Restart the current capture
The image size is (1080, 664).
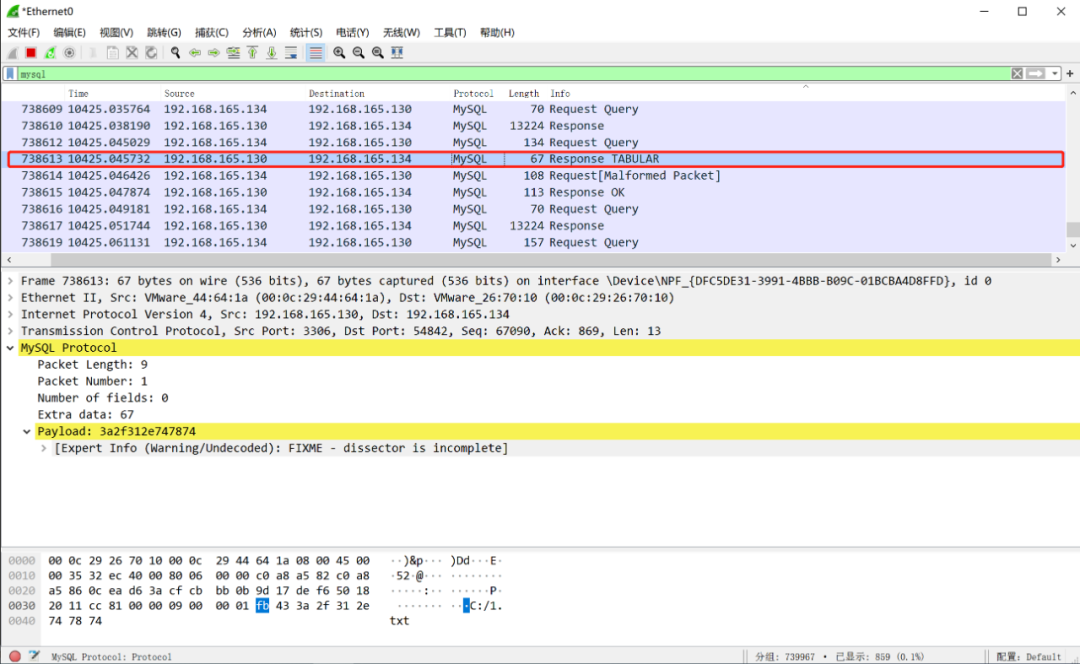(x=50, y=53)
